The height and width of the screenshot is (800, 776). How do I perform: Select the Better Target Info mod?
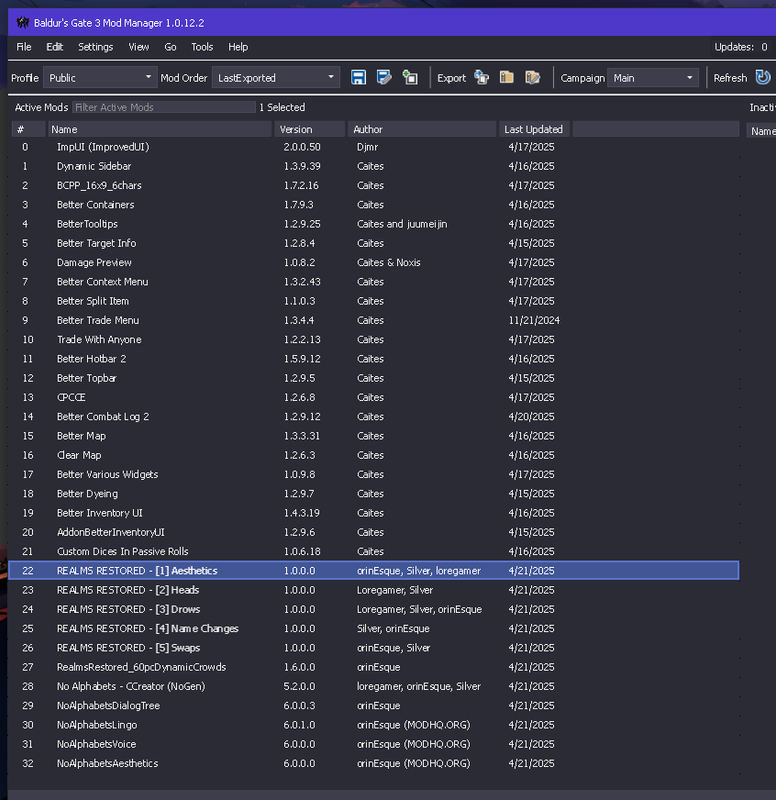coord(374,243)
